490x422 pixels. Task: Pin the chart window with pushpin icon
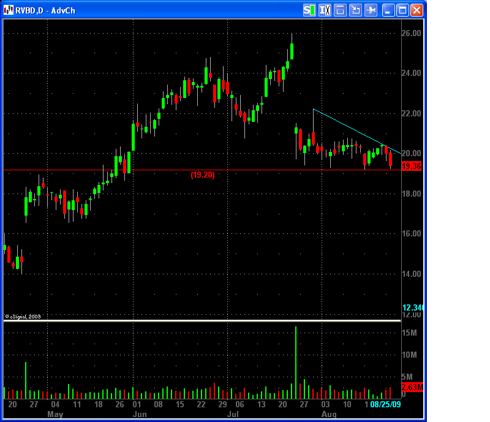pyautogui.click(x=371, y=10)
